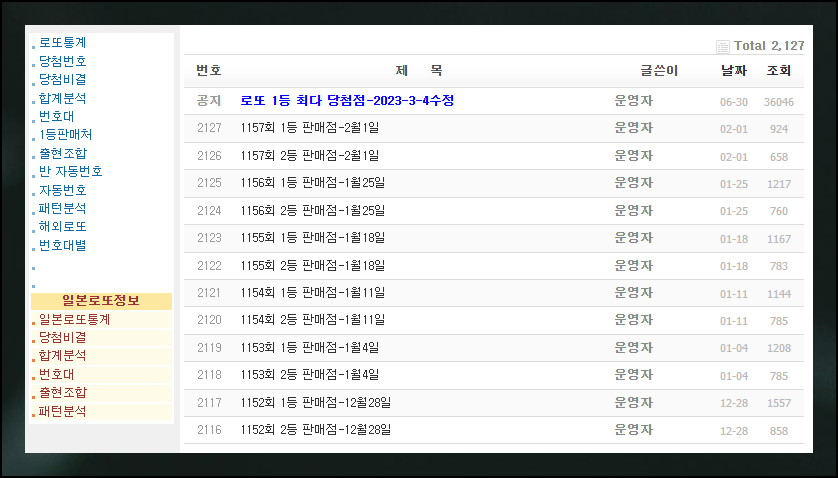
Task: Open the orange 번호대 link under 일본로또정보
Action: click(57, 374)
